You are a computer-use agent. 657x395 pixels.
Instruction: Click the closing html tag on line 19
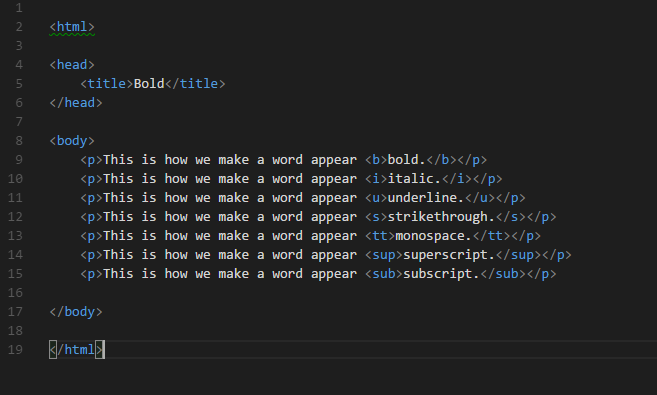tap(76, 350)
